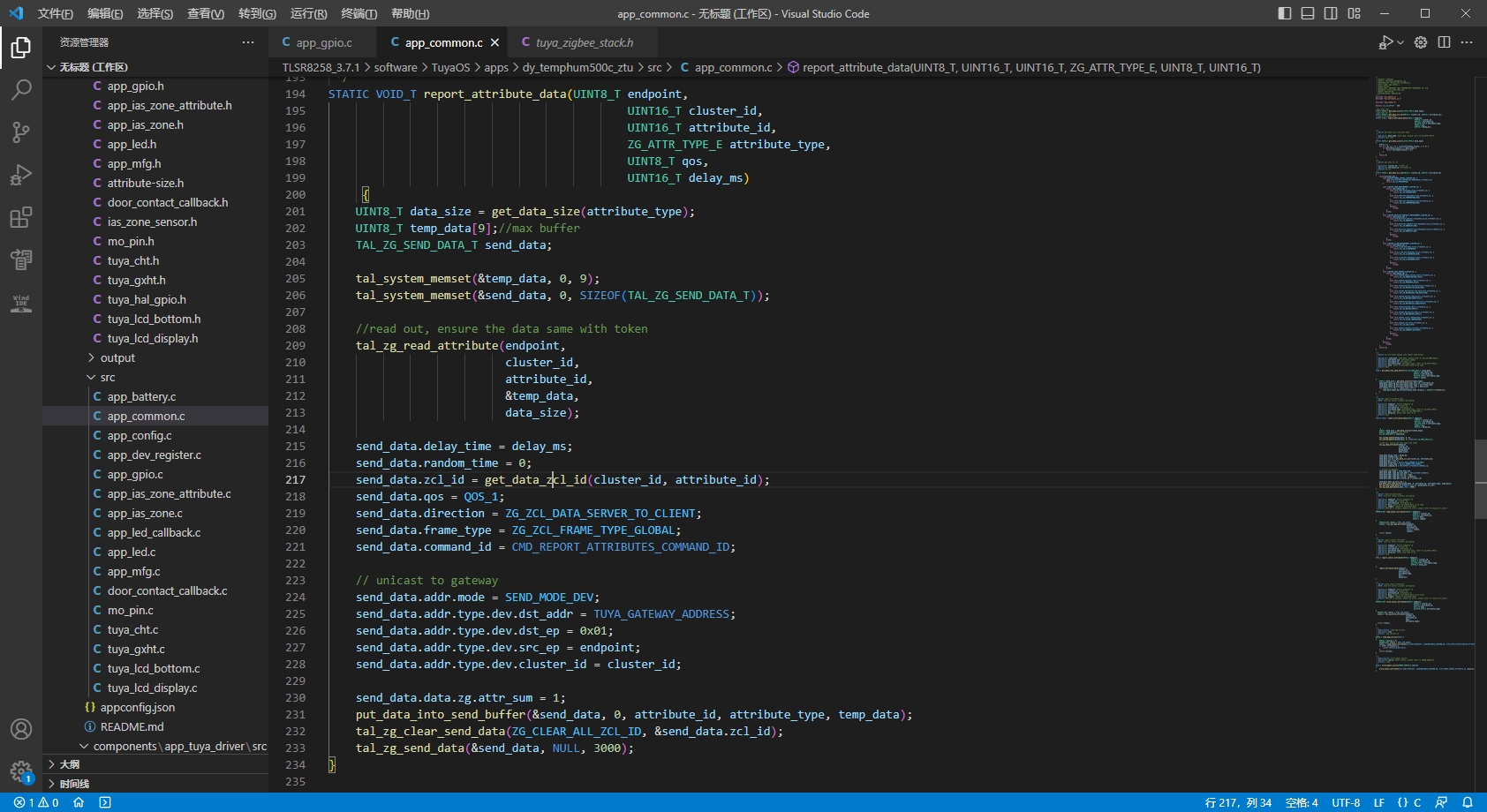Open the Run and Debug view
1487x812 pixels.
pyautogui.click(x=21, y=175)
